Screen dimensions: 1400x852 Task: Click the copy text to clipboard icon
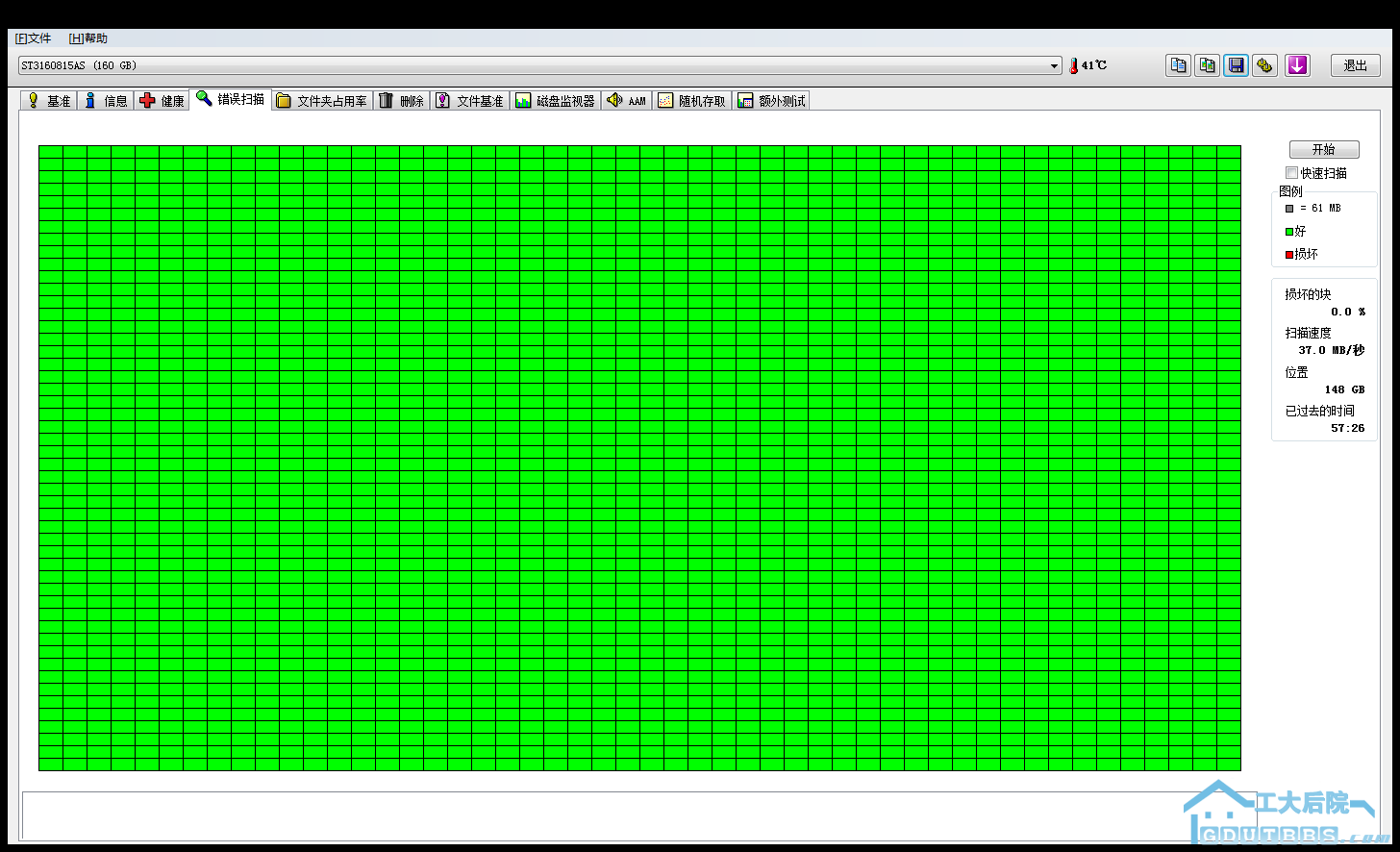point(1178,65)
